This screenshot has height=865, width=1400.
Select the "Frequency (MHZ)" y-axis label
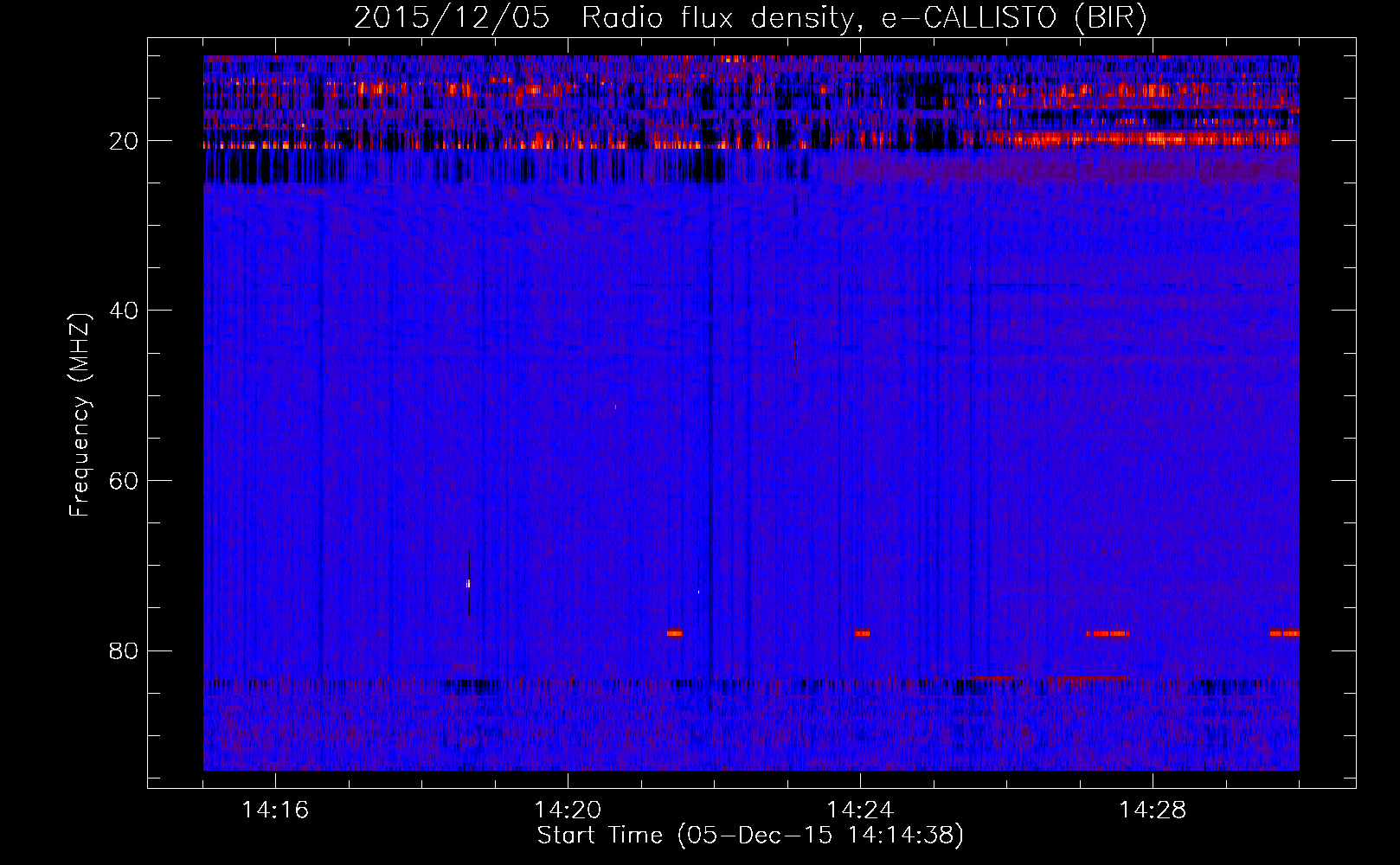click(x=80, y=415)
